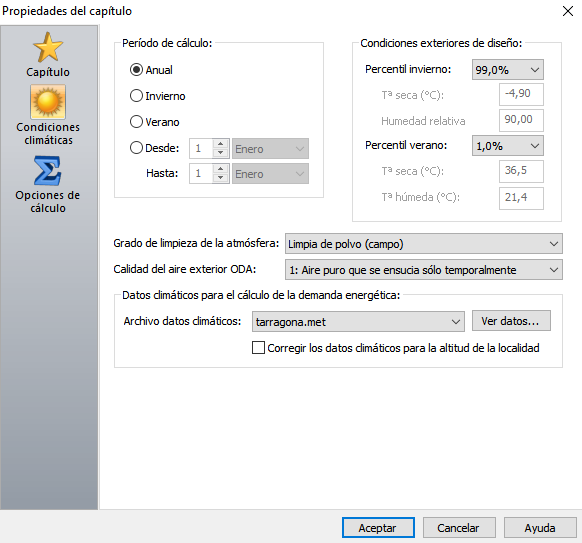Click the Desde day number field
Image resolution: width=582 pixels, height=543 pixels.
click(x=201, y=148)
